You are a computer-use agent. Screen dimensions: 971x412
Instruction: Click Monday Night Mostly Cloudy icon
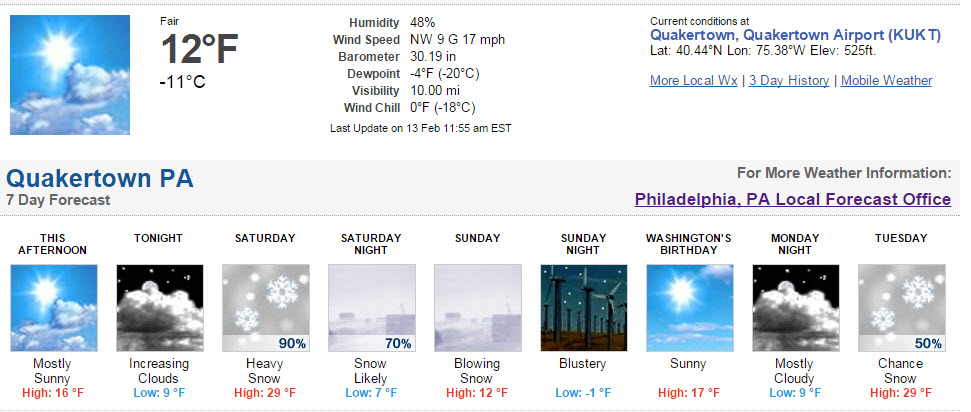(x=796, y=308)
